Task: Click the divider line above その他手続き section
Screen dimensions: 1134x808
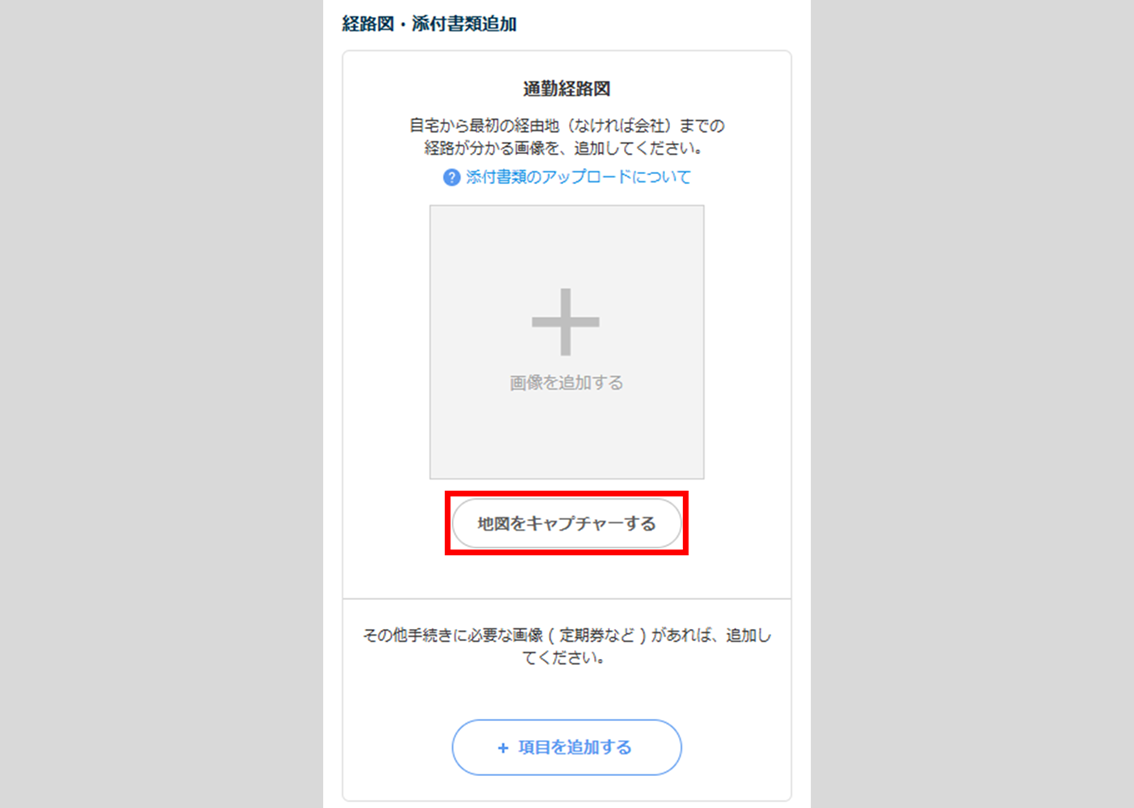Action: pos(566,598)
